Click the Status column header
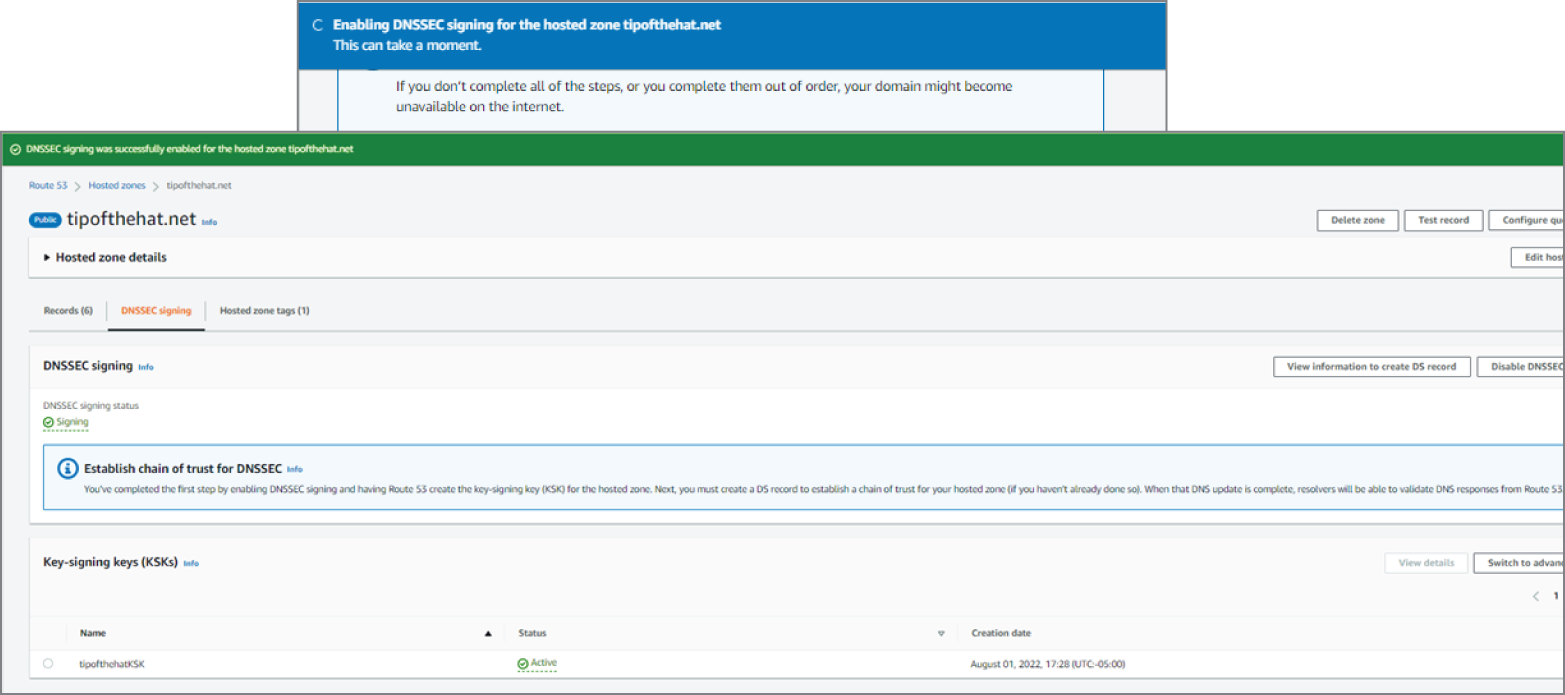The width and height of the screenshot is (1565, 695). (x=532, y=633)
